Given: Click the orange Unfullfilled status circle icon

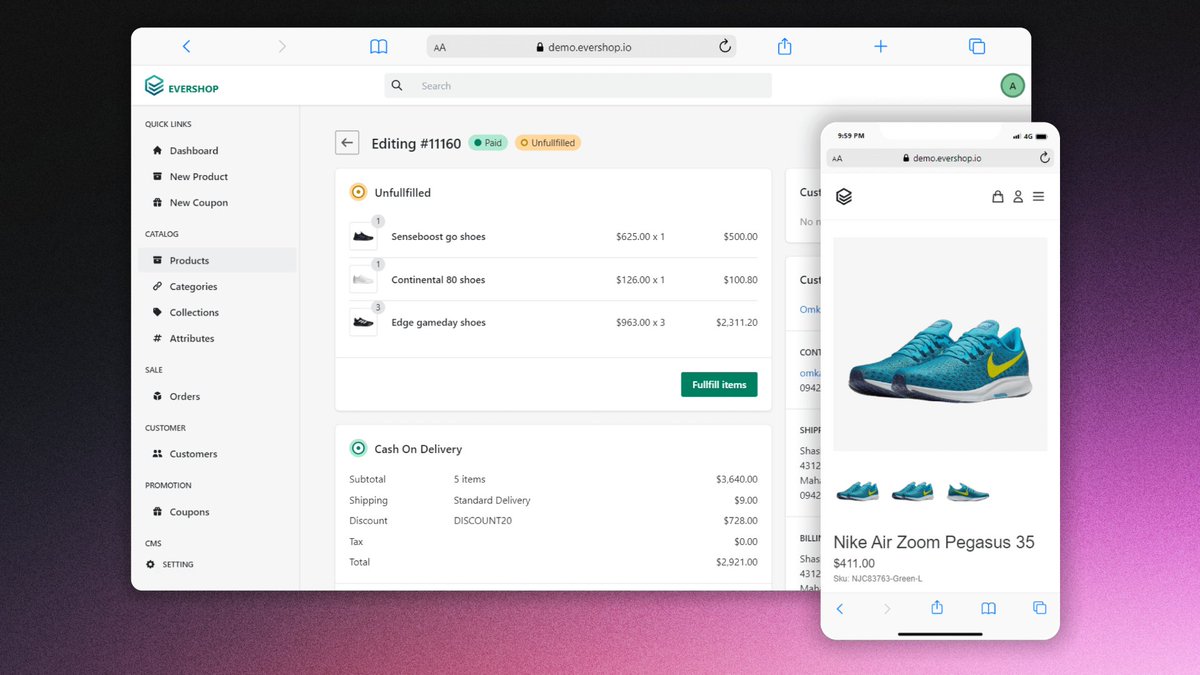Looking at the screenshot, I should (x=358, y=192).
